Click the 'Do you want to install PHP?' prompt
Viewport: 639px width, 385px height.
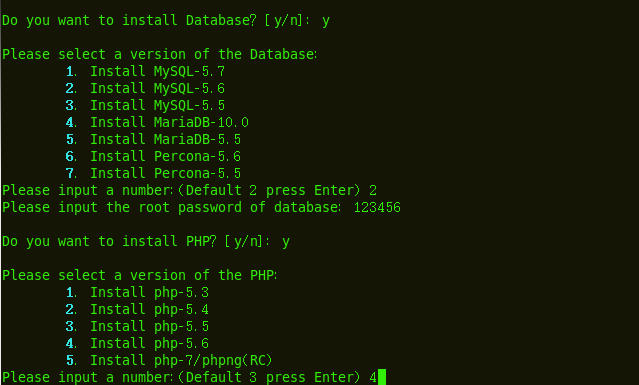point(110,242)
